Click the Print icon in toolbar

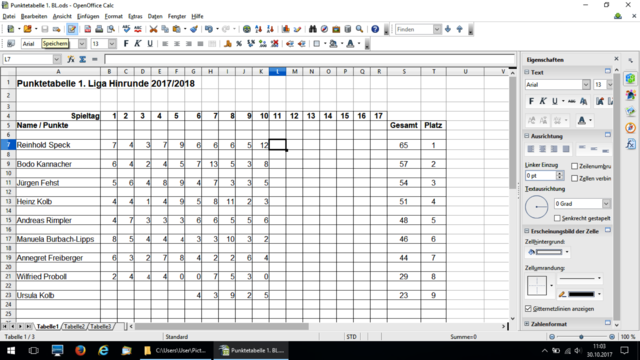[99, 29]
